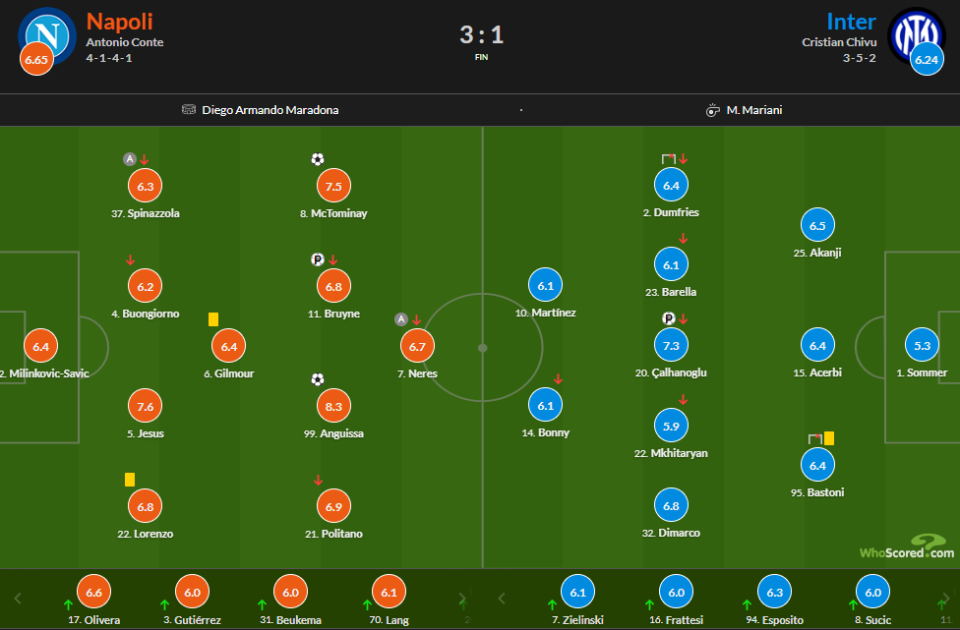
Task: Click the goal ball icon above McTominay
Action: 318,159
